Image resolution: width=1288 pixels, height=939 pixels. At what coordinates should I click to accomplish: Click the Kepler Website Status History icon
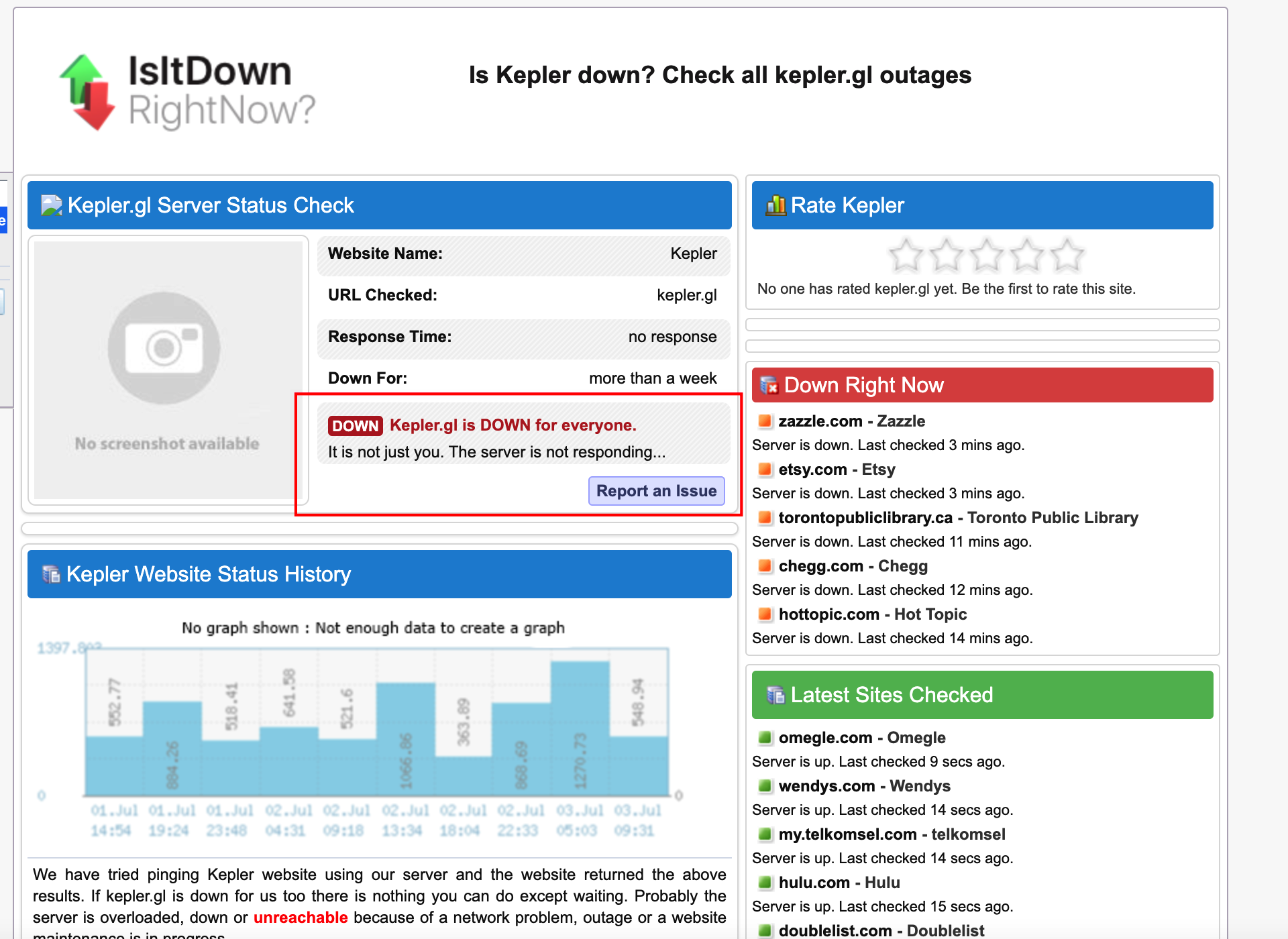point(50,574)
